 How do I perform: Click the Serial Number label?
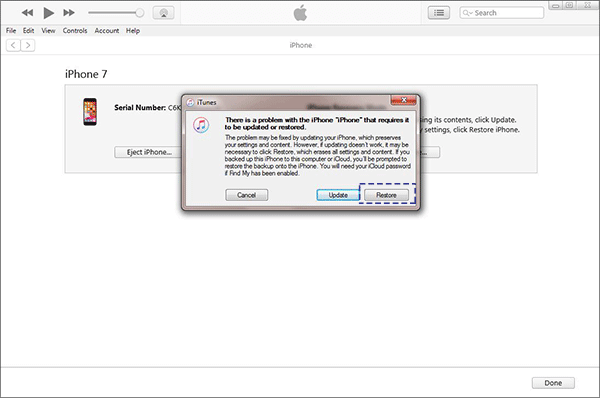pos(140,108)
